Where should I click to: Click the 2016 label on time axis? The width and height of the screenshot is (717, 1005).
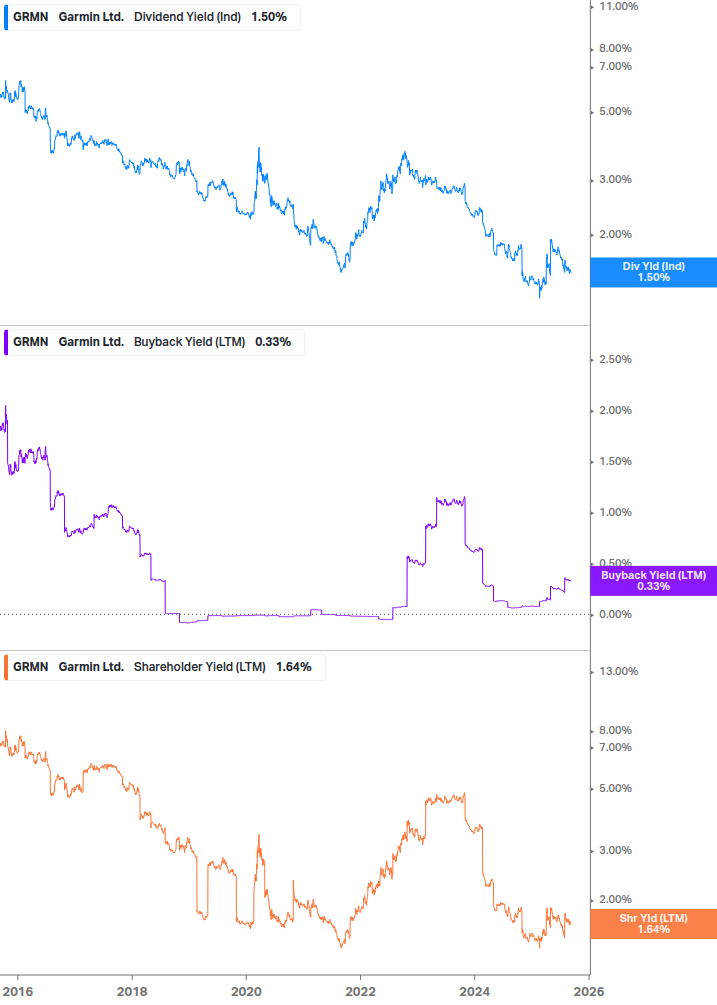pyautogui.click(x=18, y=992)
